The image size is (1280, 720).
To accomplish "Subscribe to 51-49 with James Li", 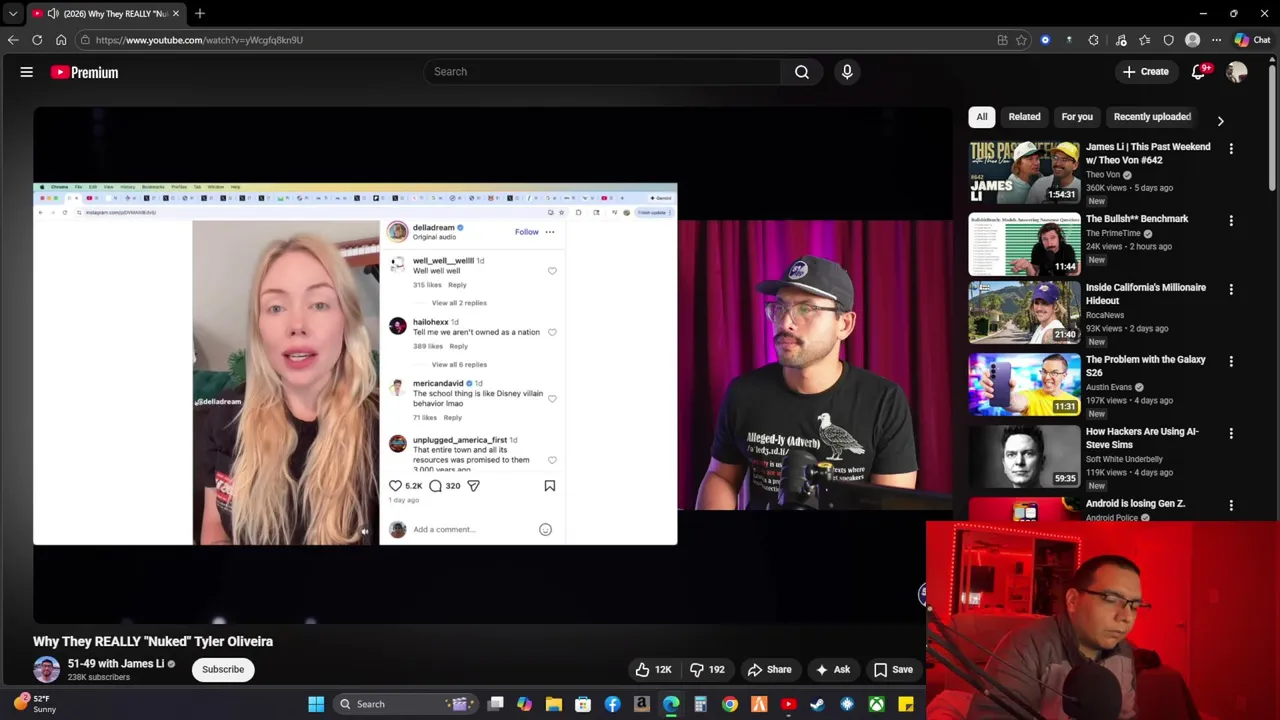I will point(223,670).
